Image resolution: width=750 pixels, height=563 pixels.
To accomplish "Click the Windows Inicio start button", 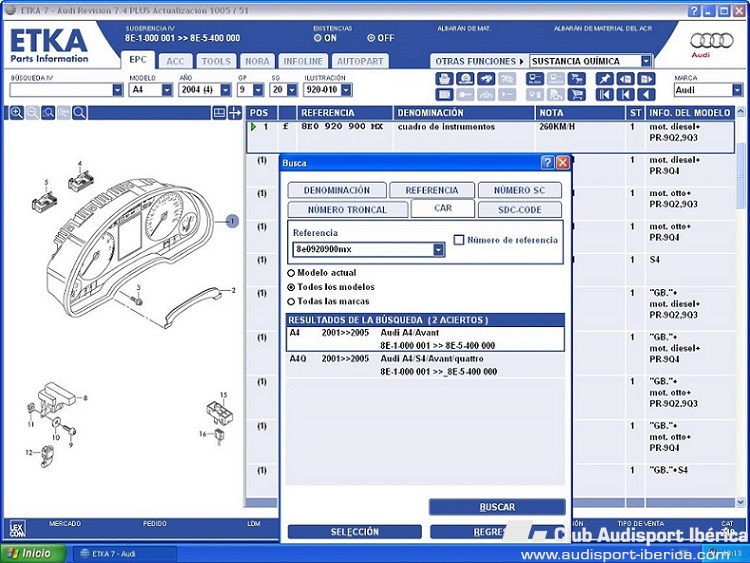I will coord(33,553).
